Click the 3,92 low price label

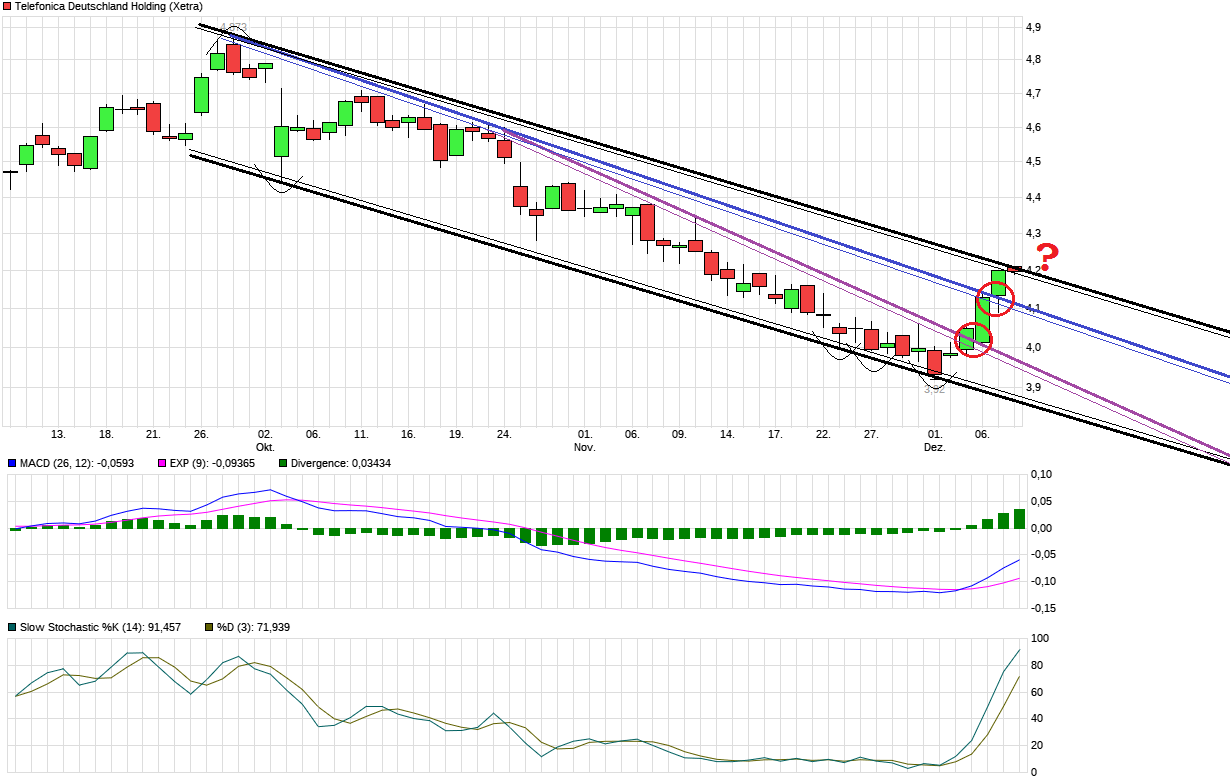936,388
